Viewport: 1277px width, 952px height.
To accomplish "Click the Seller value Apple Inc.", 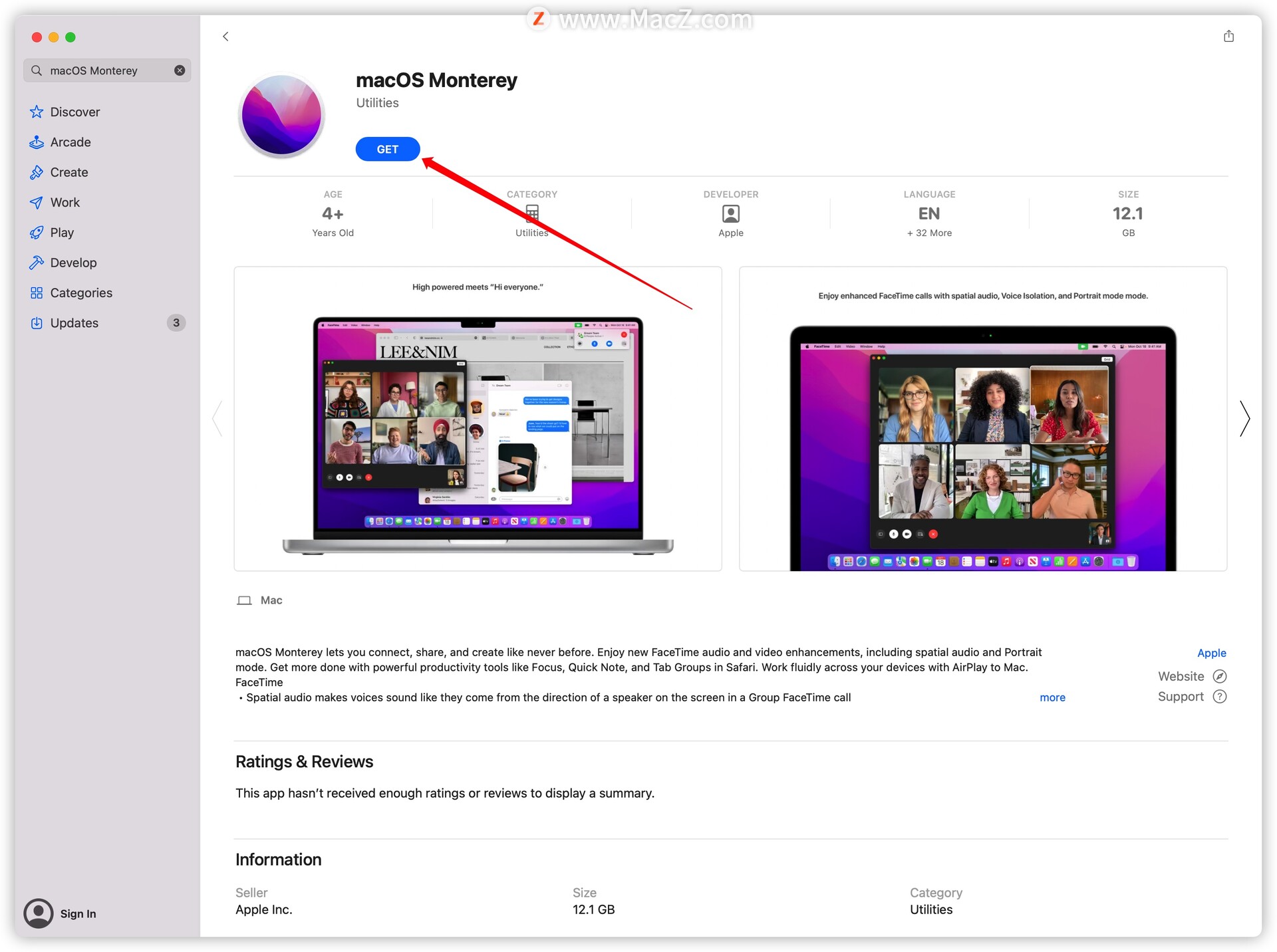I will pyautogui.click(x=263, y=909).
